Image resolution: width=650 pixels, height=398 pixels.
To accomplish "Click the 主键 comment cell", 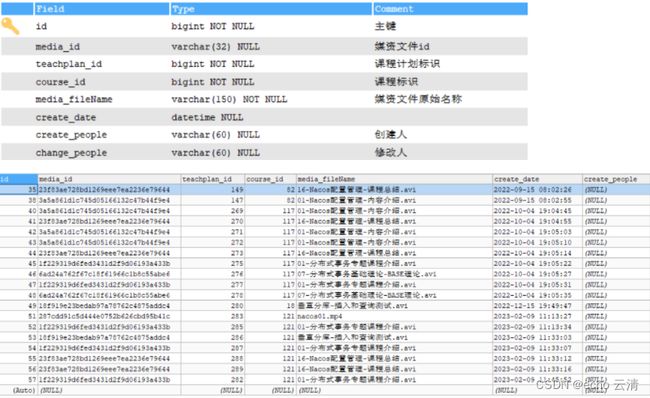I will pyautogui.click(x=386, y=26).
